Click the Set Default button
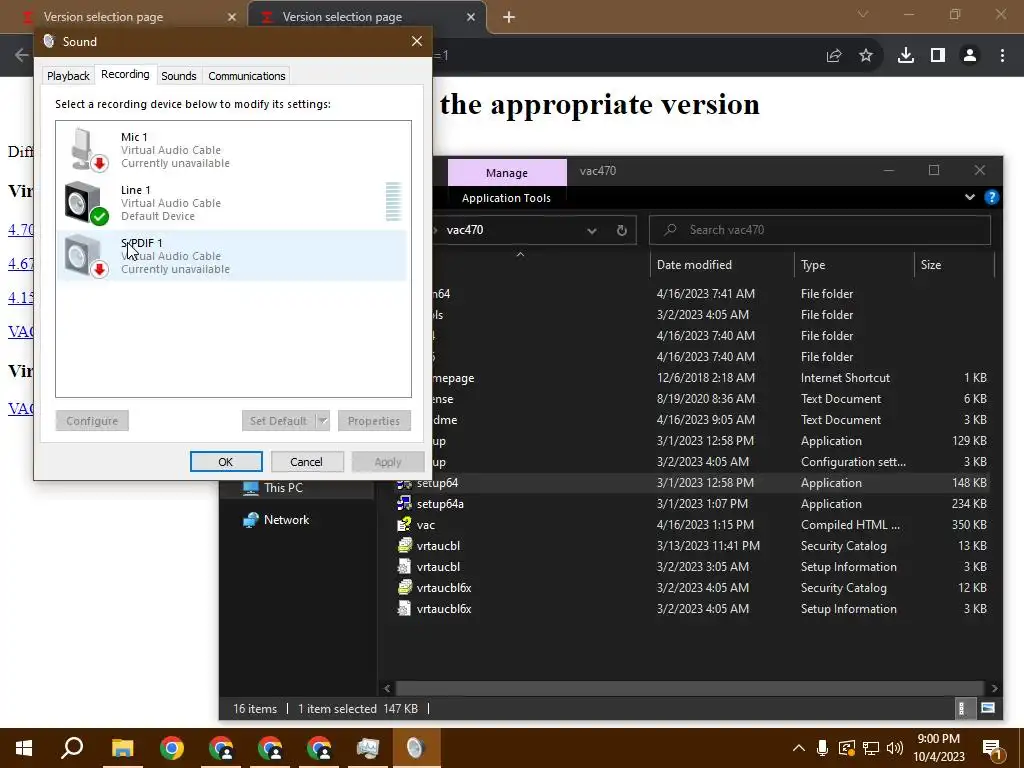This screenshot has height=768, width=1024. pyautogui.click(x=278, y=421)
